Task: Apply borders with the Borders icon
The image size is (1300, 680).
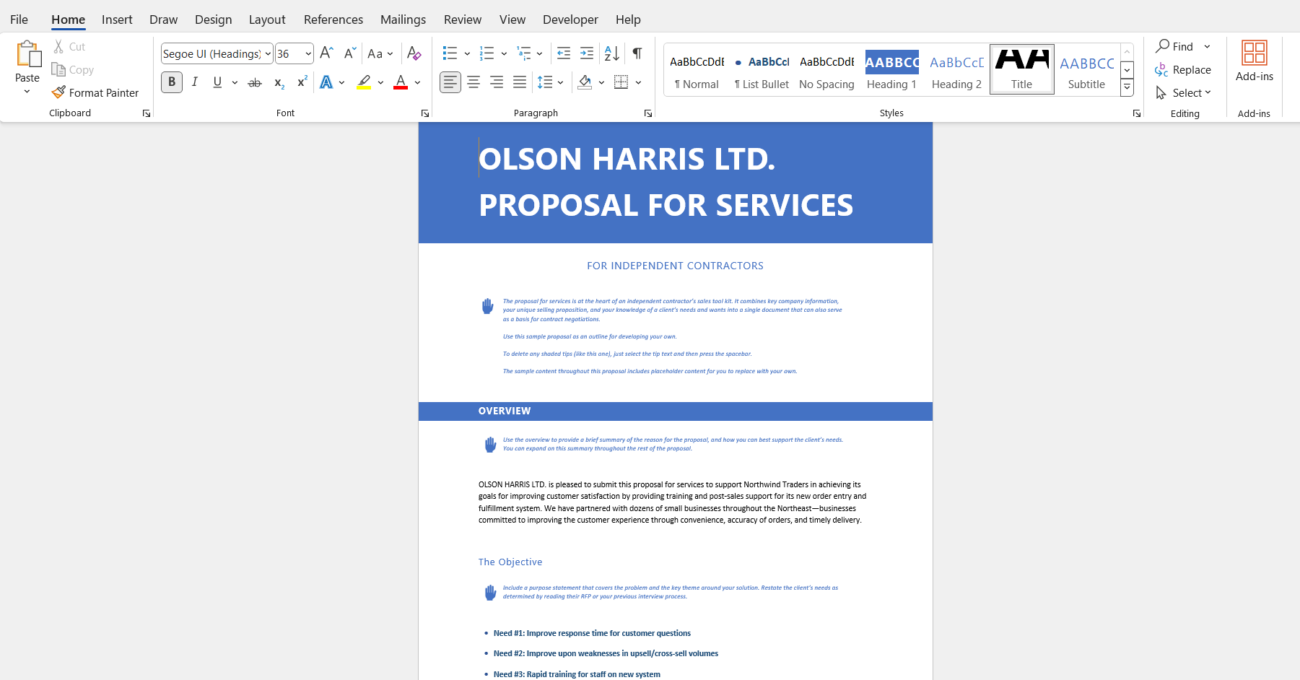Action: pos(621,83)
